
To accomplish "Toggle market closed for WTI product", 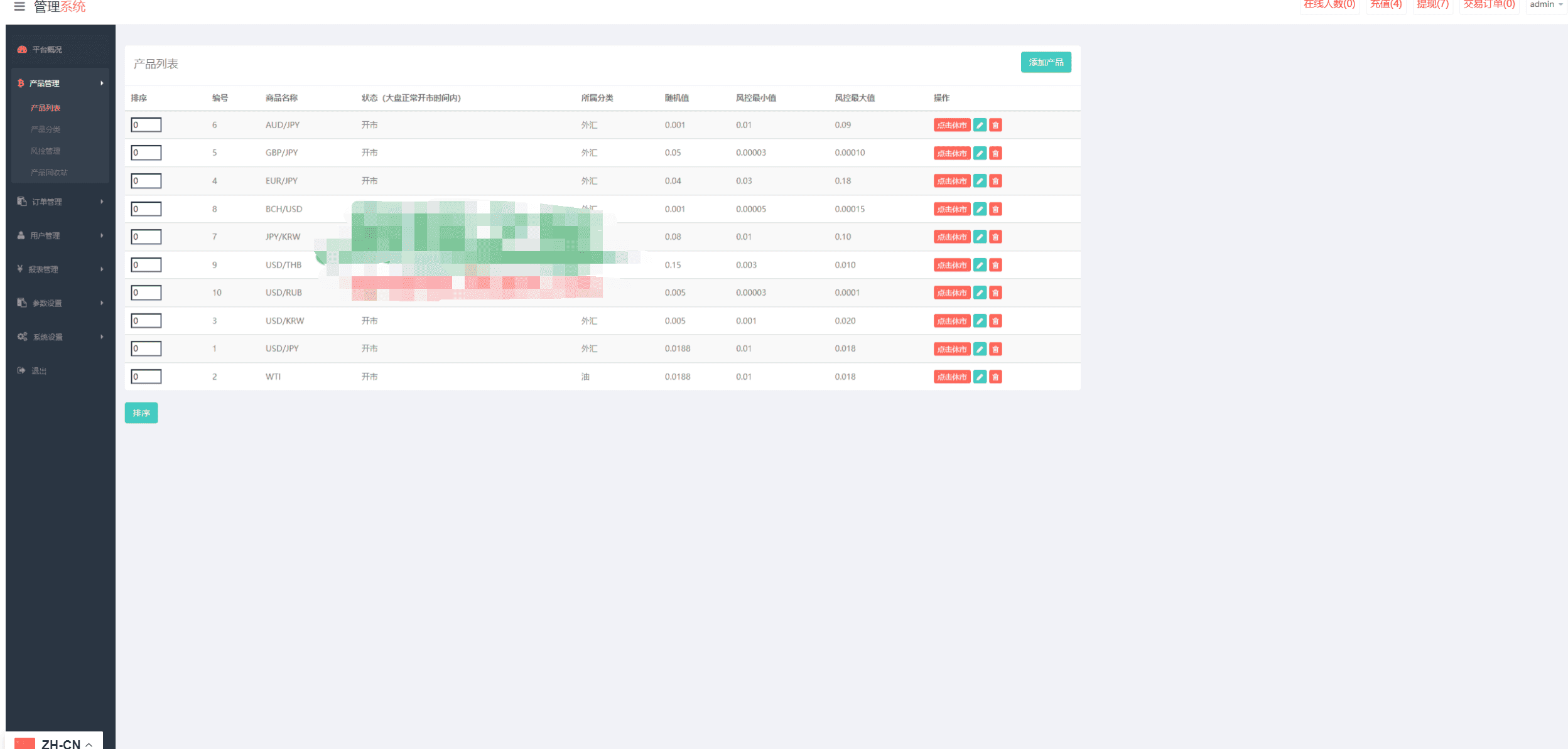I will coord(952,377).
